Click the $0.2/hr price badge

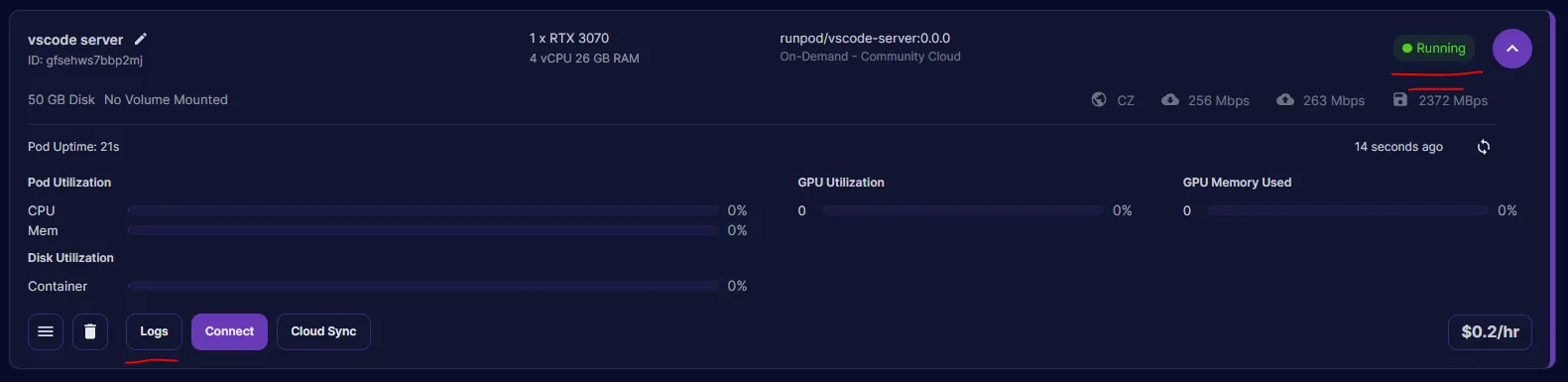[x=1490, y=332]
